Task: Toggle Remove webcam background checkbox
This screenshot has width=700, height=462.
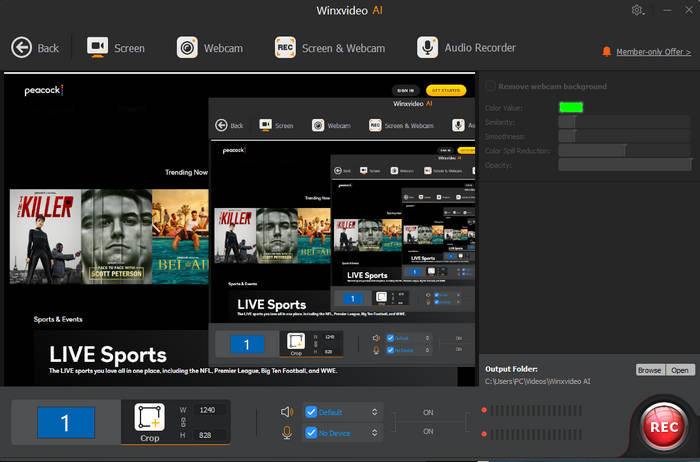Action: tap(490, 86)
